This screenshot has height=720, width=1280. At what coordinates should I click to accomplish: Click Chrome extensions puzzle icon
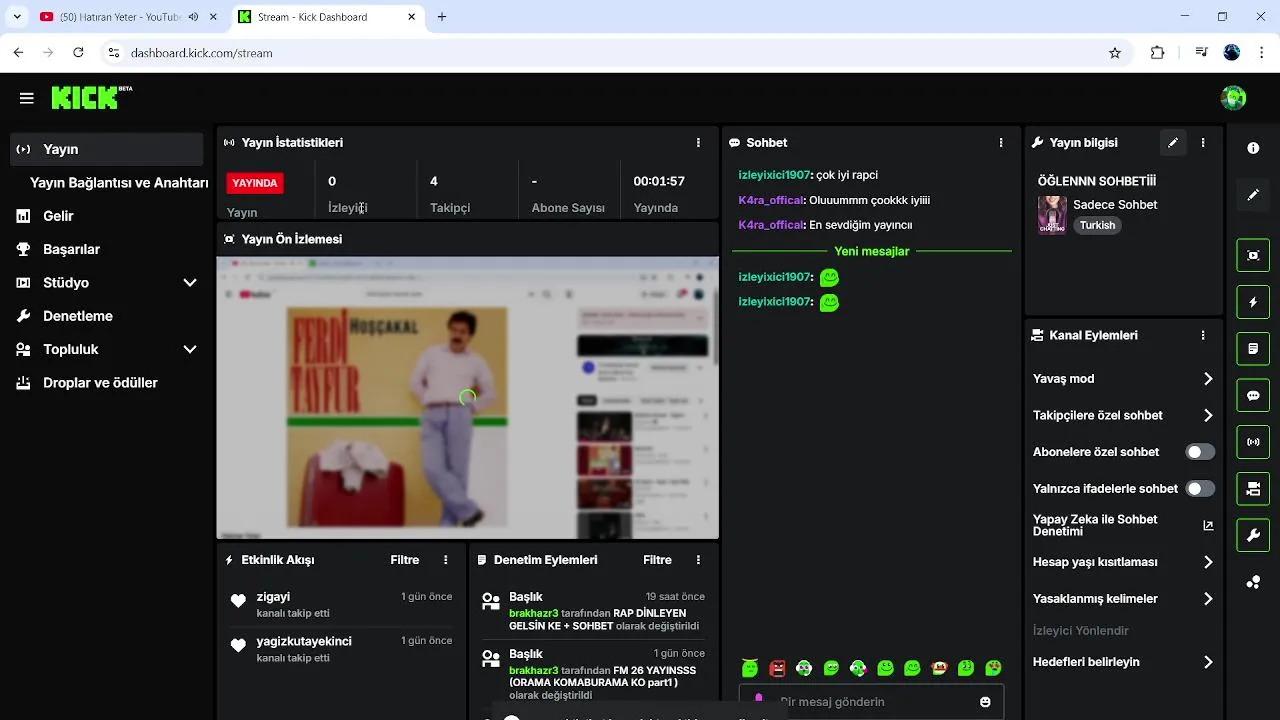point(1158,53)
